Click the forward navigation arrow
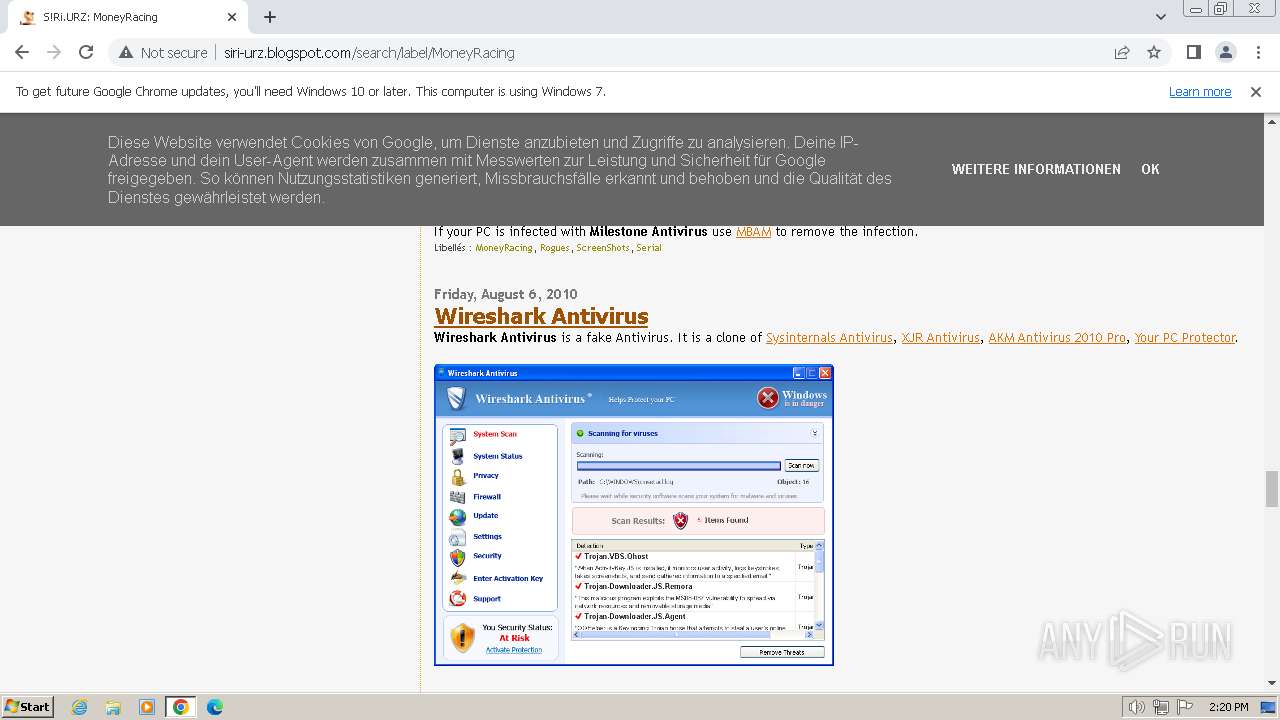This screenshot has width=1280, height=720. 54,52
